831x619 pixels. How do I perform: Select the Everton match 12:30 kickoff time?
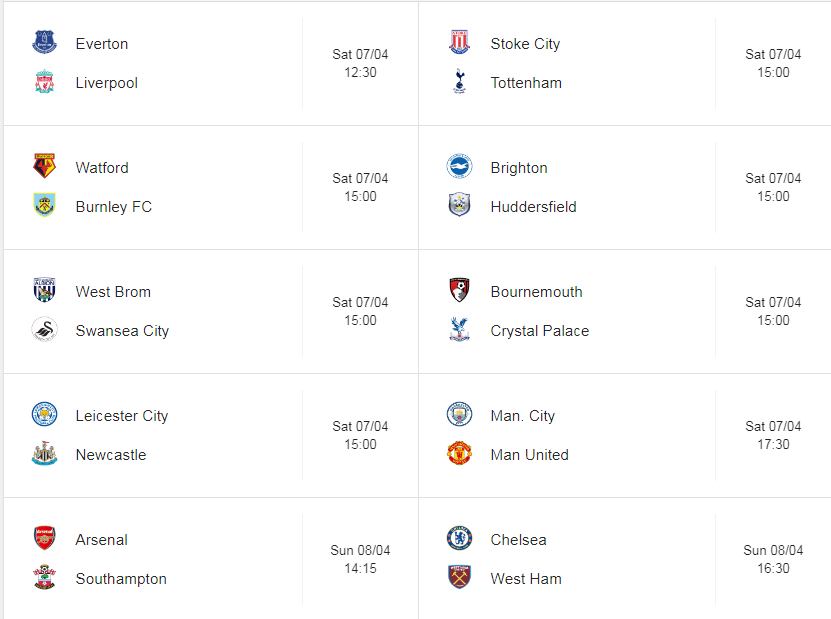[360, 72]
